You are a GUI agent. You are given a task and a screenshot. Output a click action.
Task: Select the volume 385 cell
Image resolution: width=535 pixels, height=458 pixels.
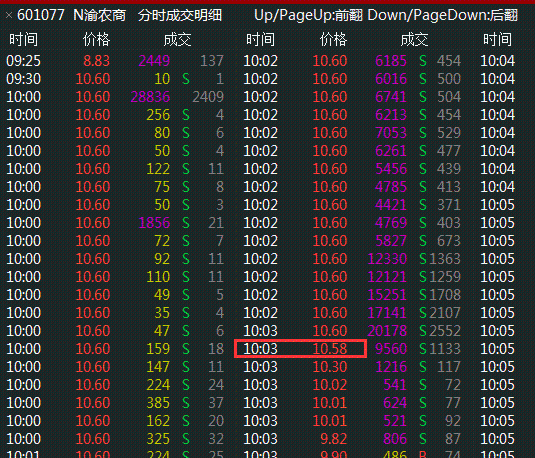(x=158, y=403)
